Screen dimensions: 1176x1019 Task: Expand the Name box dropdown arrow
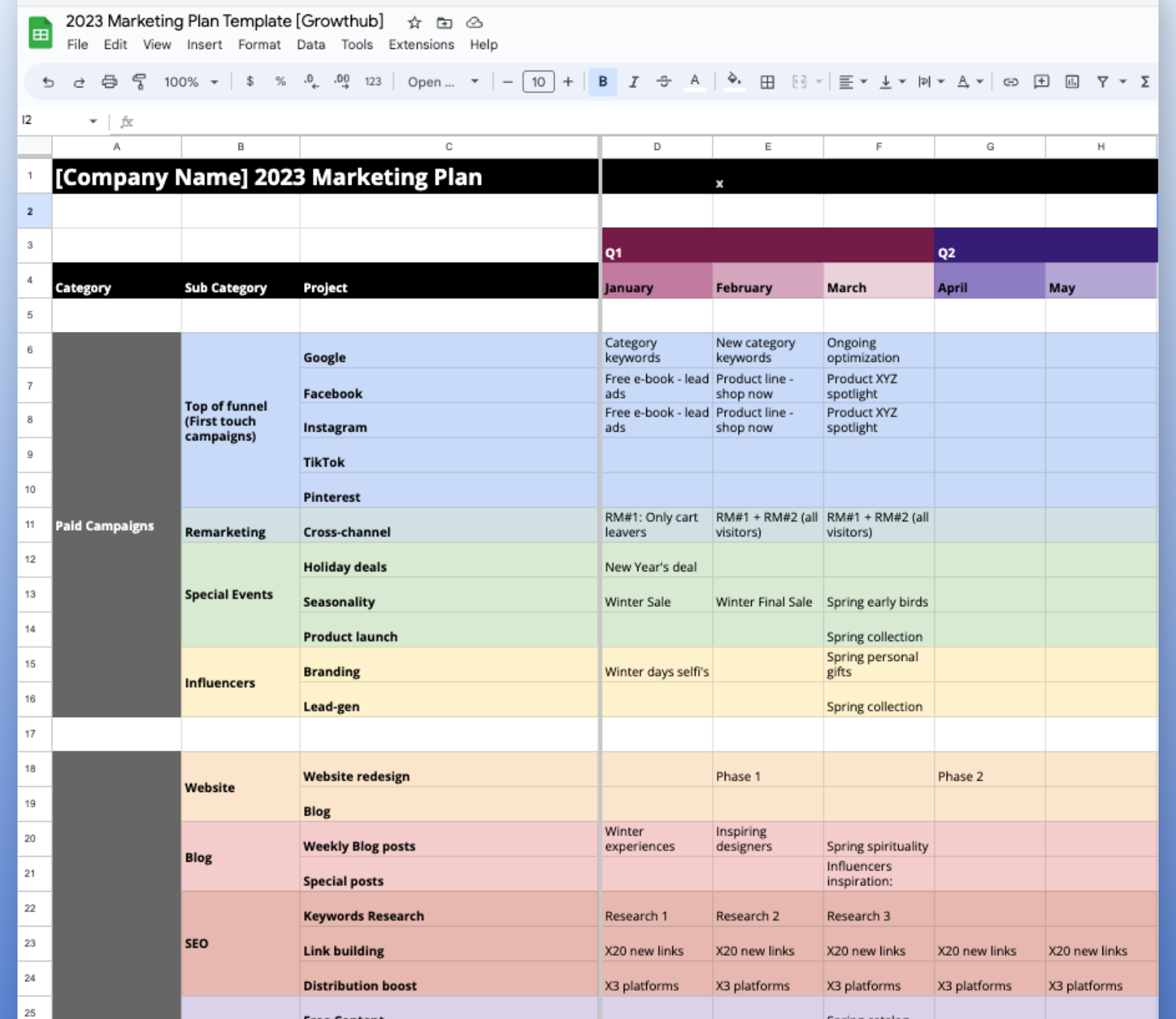point(93,121)
